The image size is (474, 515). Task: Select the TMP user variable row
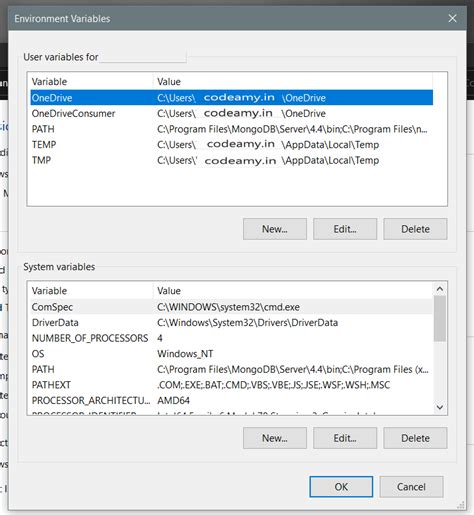tap(232, 160)
